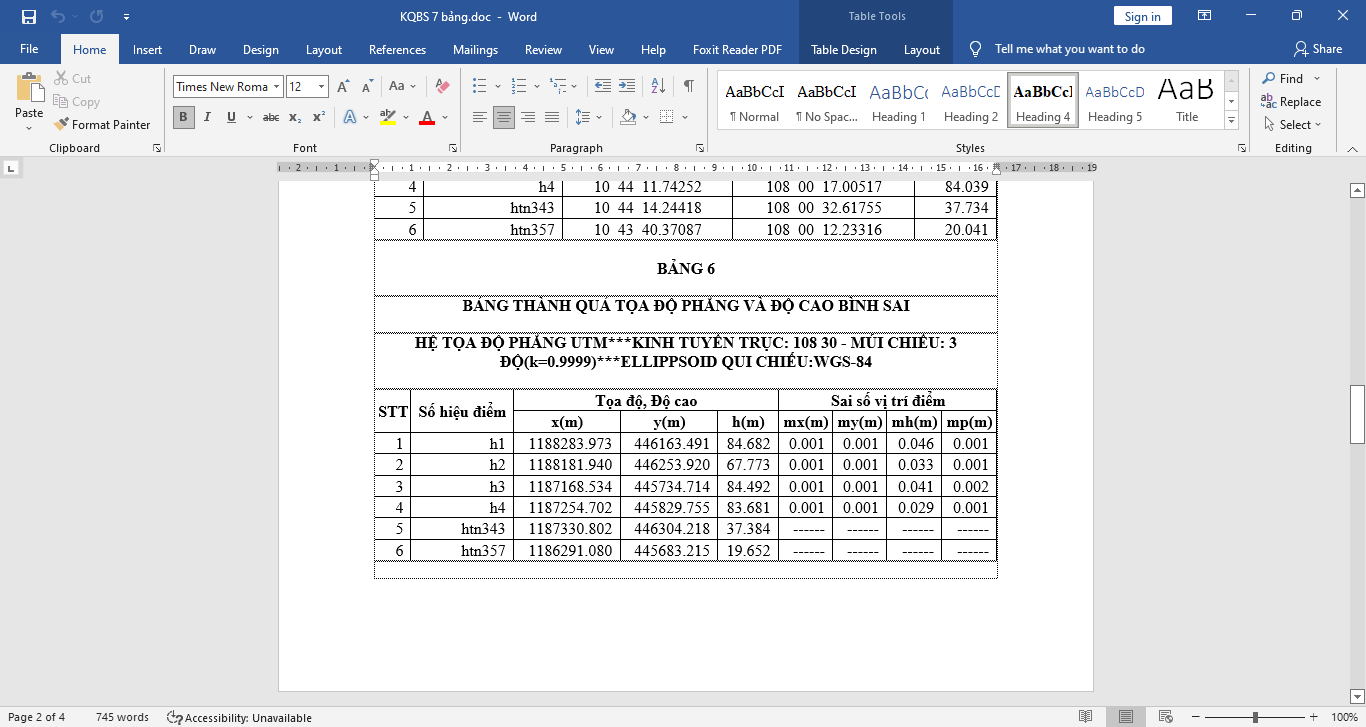Image resolution: width=1366 pixels, height=727 pixels.
Task: Click the Justify alignment icon
Action: pos(552,117)
